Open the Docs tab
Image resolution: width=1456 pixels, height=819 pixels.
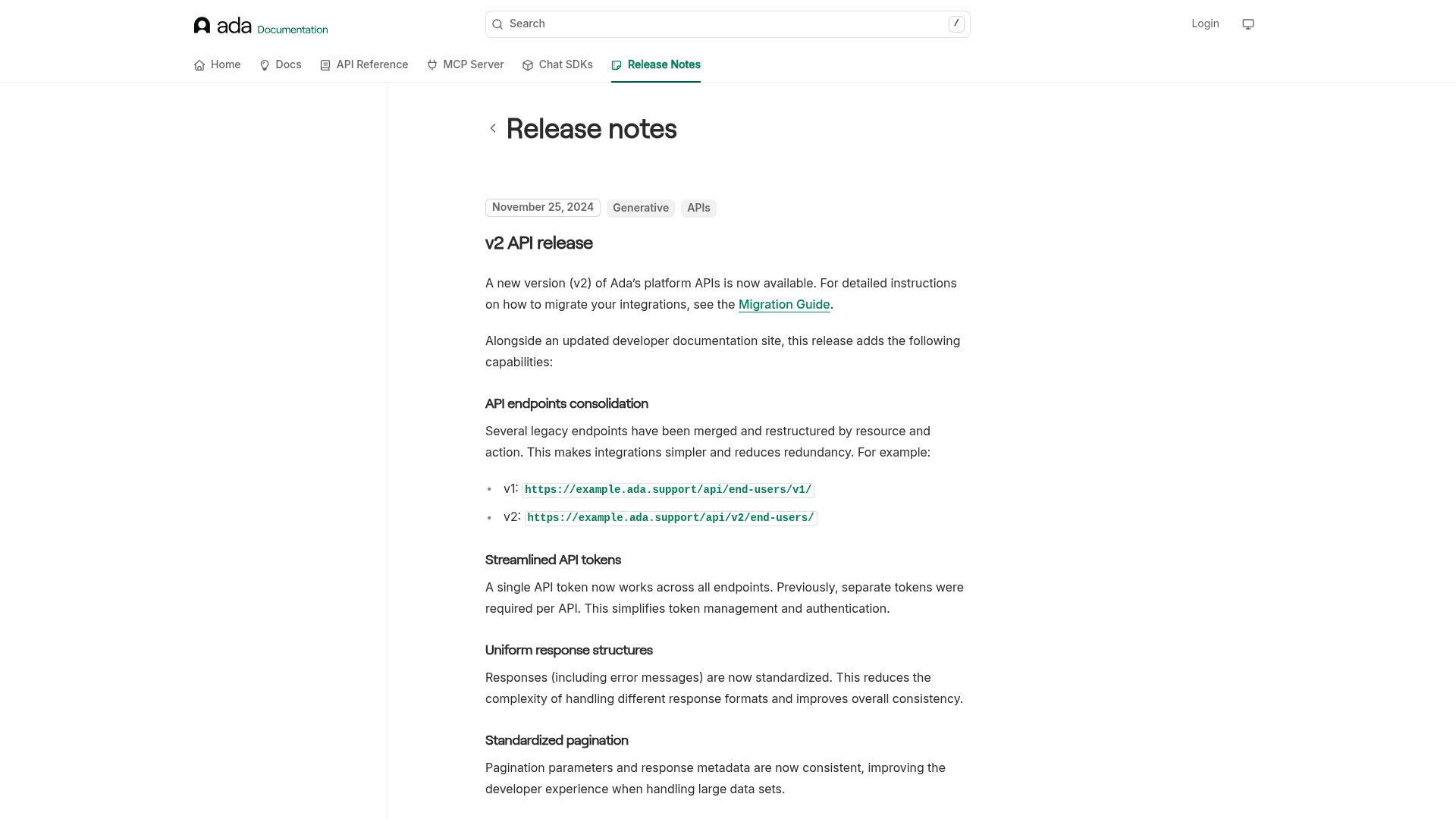pyautogui.click(x=281, y=65)
